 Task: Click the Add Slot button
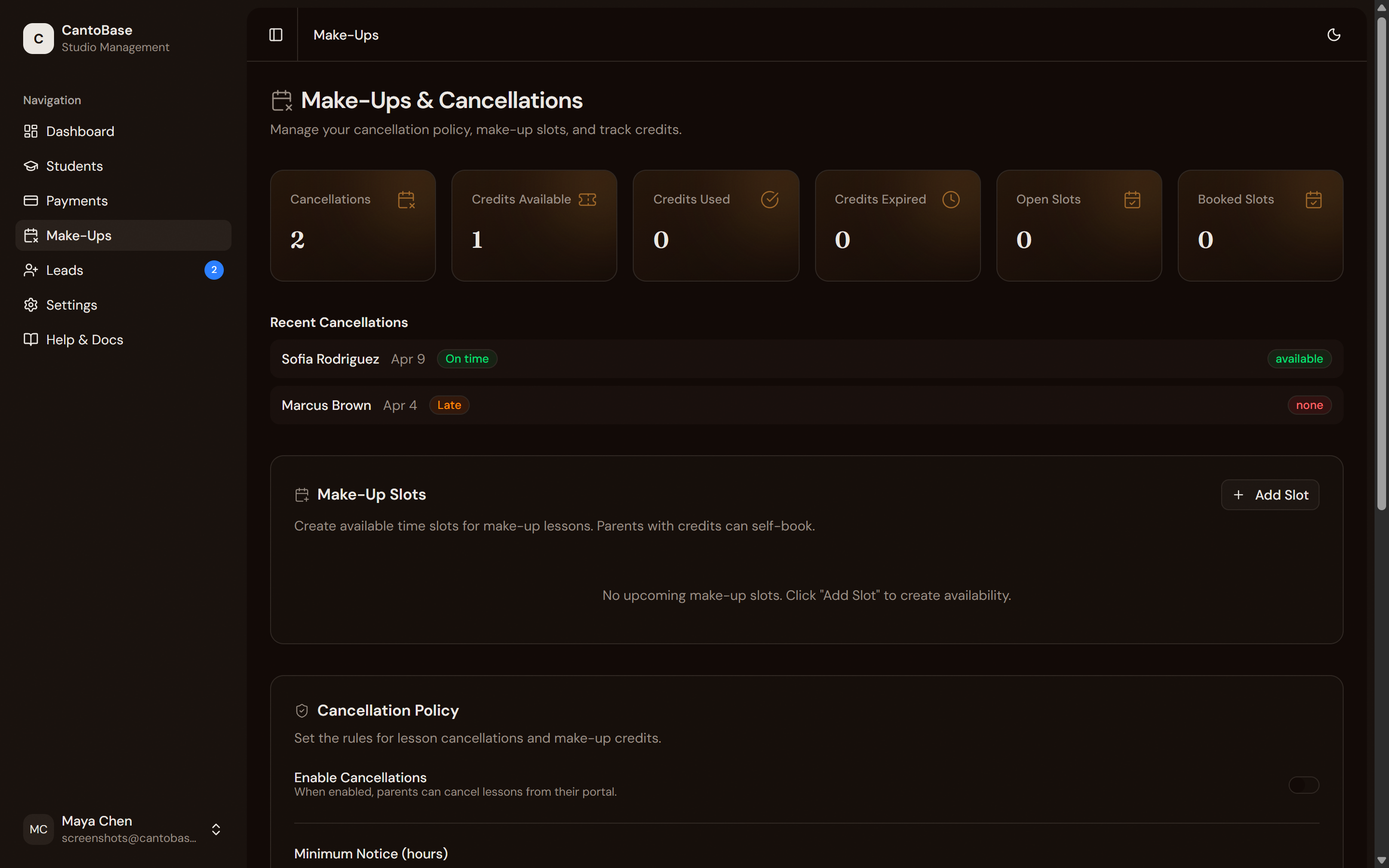pos(1270,495)
